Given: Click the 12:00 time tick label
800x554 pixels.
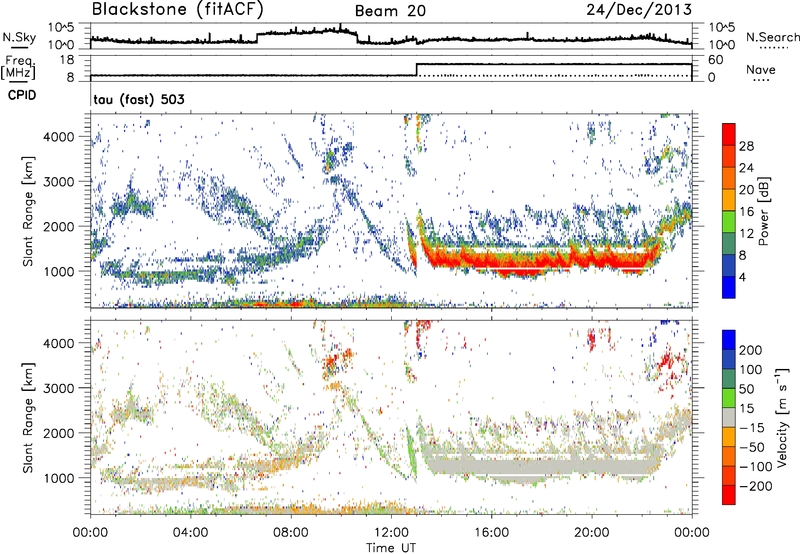Looking at the screenshot, I should 391,533.
